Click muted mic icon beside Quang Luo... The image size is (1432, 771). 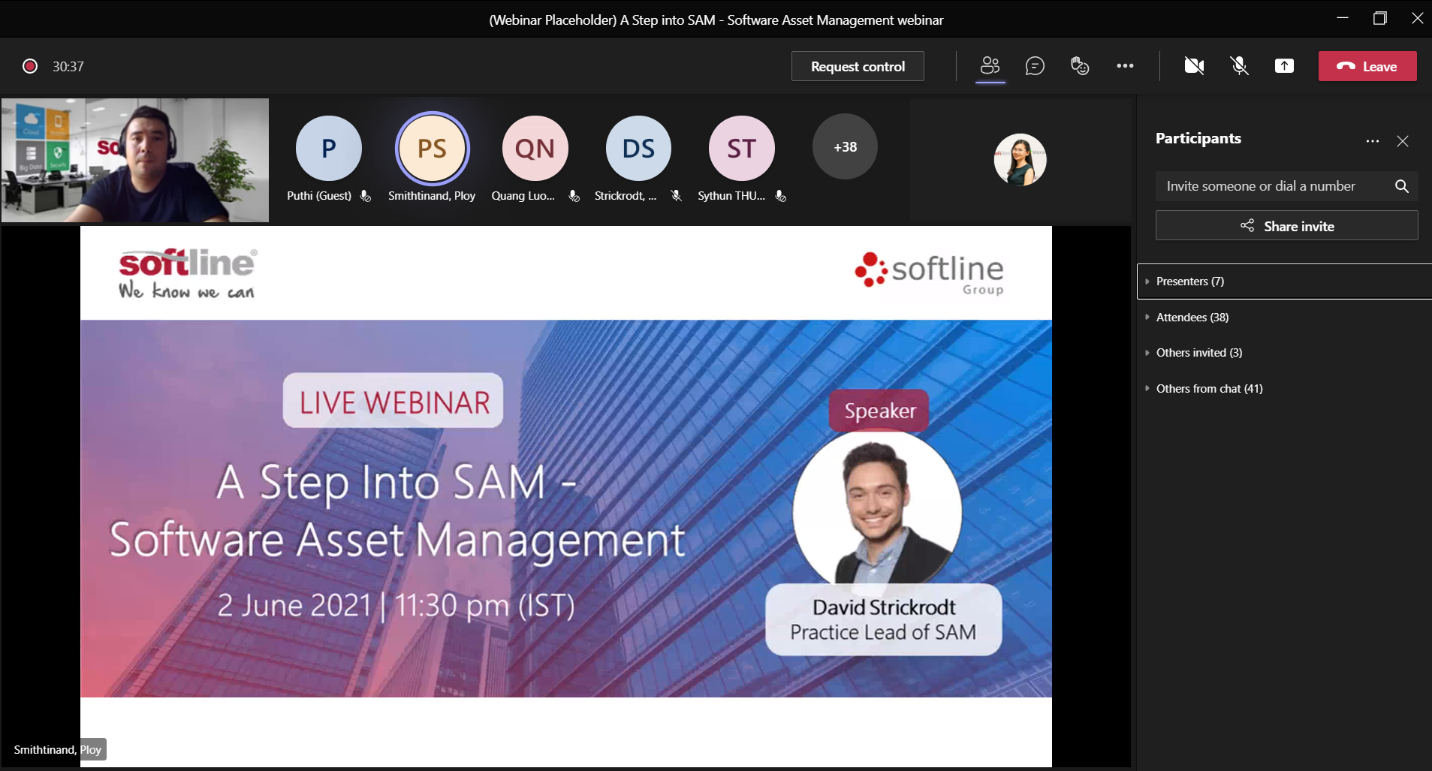point(574,196)
